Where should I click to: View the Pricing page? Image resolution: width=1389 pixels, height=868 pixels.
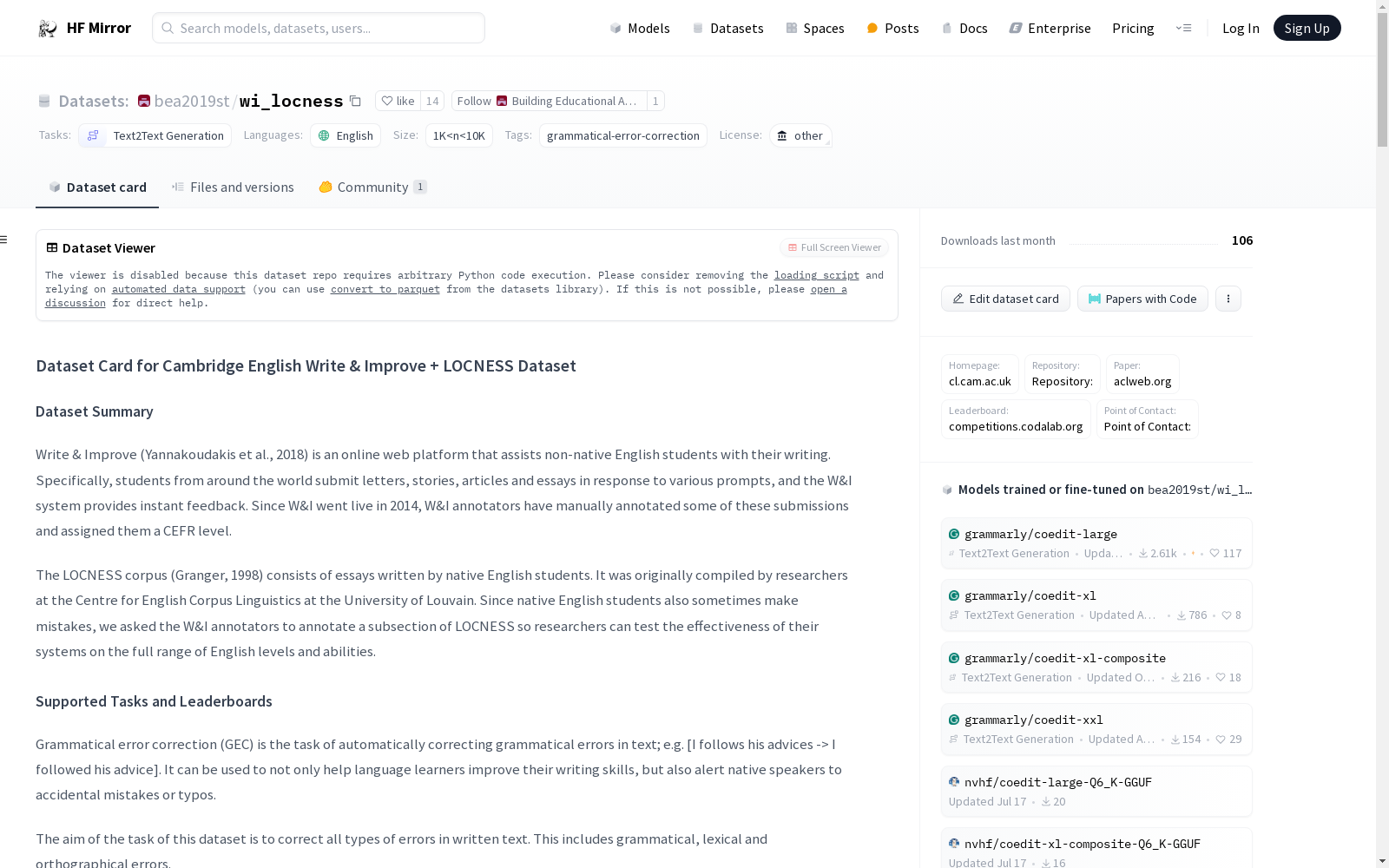click(x=1133, y=28)
